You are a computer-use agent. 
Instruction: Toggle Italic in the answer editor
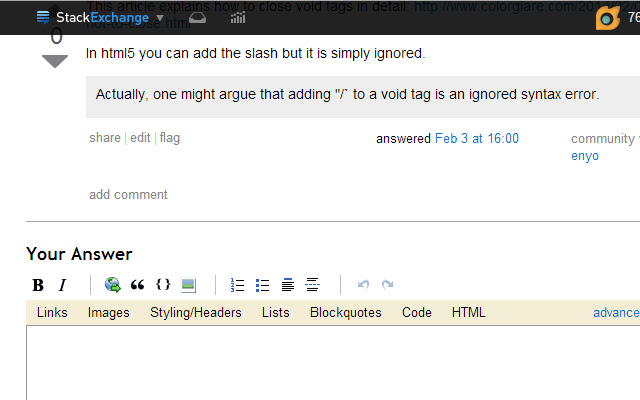(x=62, y=285)
